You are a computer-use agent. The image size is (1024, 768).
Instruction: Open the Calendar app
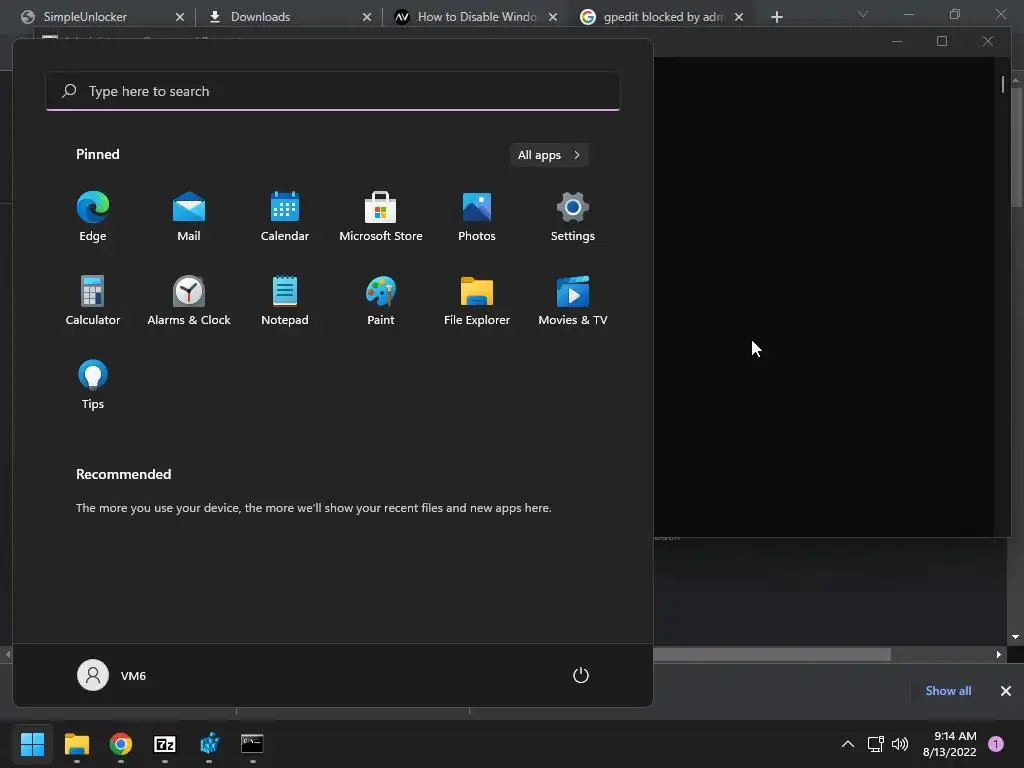[x=285, y=217]
